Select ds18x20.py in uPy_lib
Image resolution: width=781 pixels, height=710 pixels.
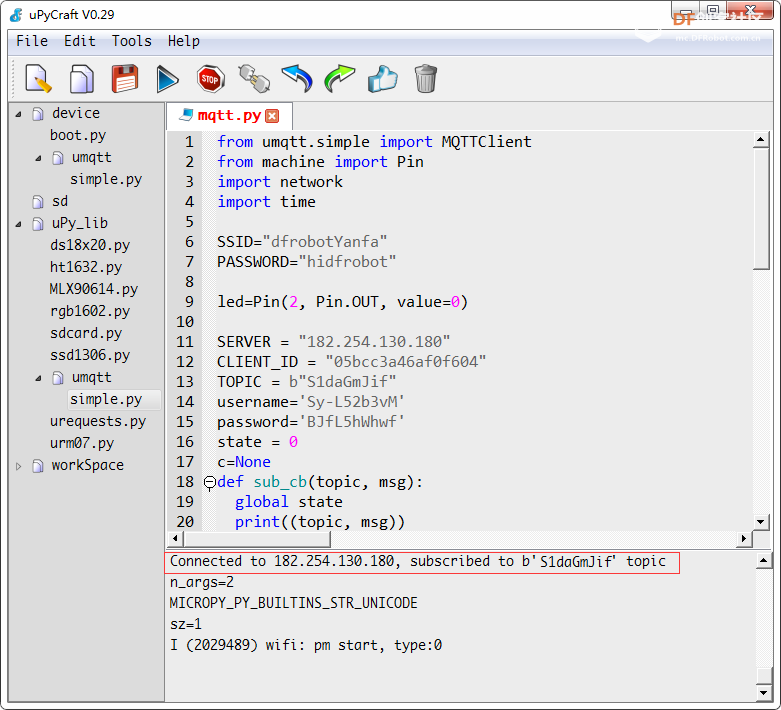[x=90, y=246]
